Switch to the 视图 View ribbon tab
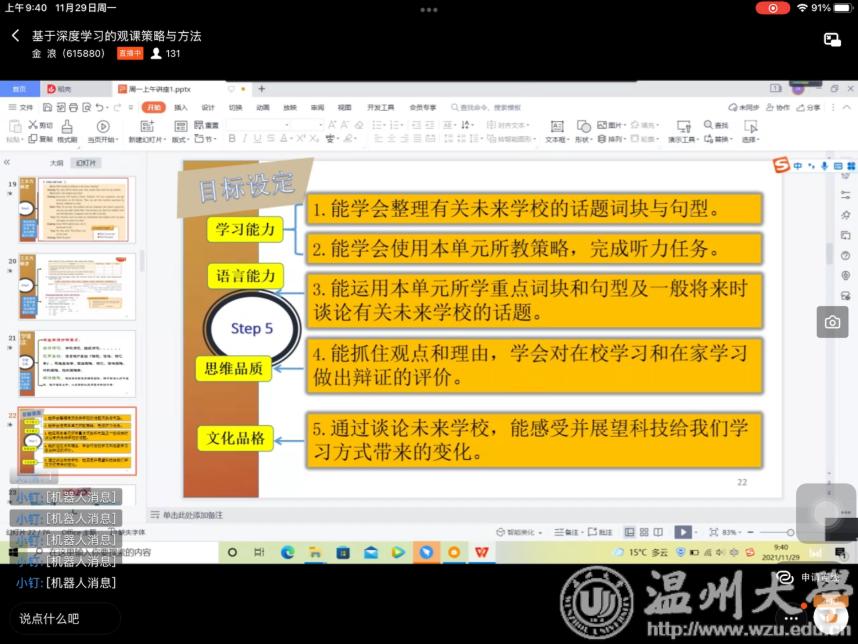 (x=344, y=107)
